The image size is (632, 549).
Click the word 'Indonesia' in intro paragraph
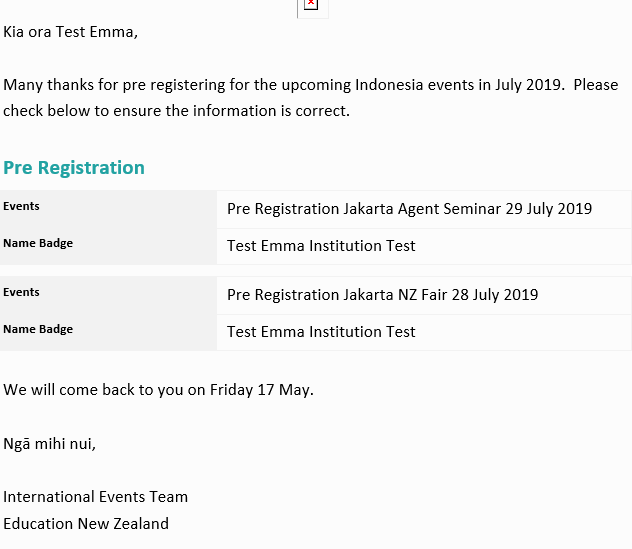(389, 85)
